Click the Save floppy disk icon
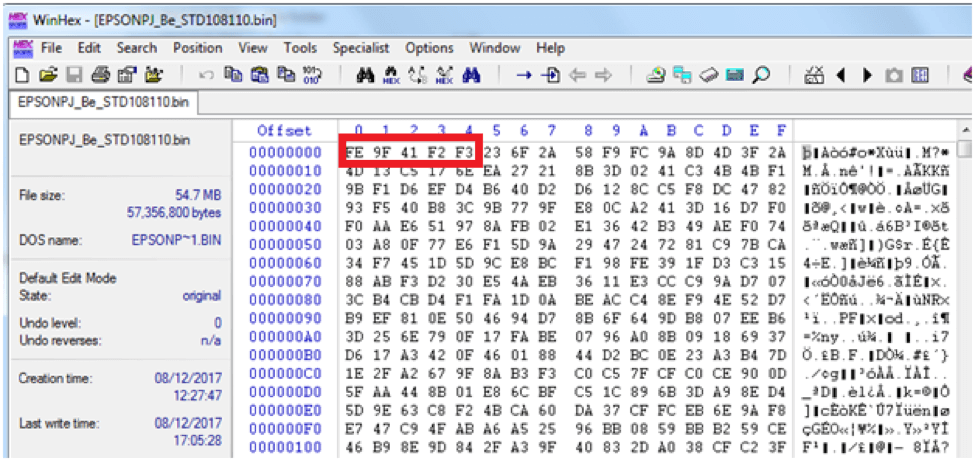975x461 pixels. click(73, 76)
